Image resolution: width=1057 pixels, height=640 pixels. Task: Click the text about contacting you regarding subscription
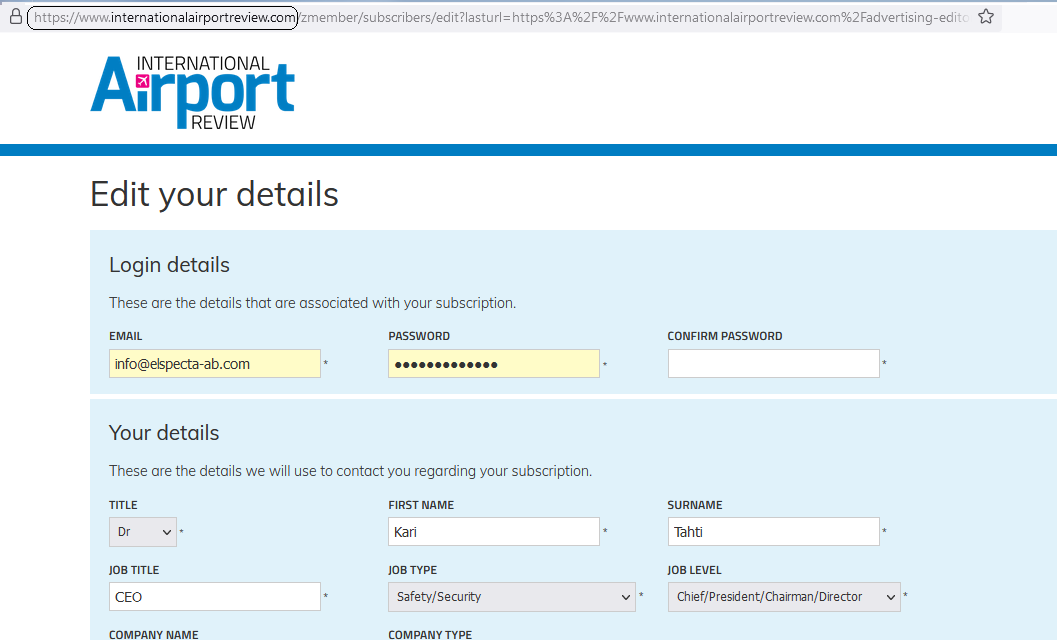click(x=351, y=471)
